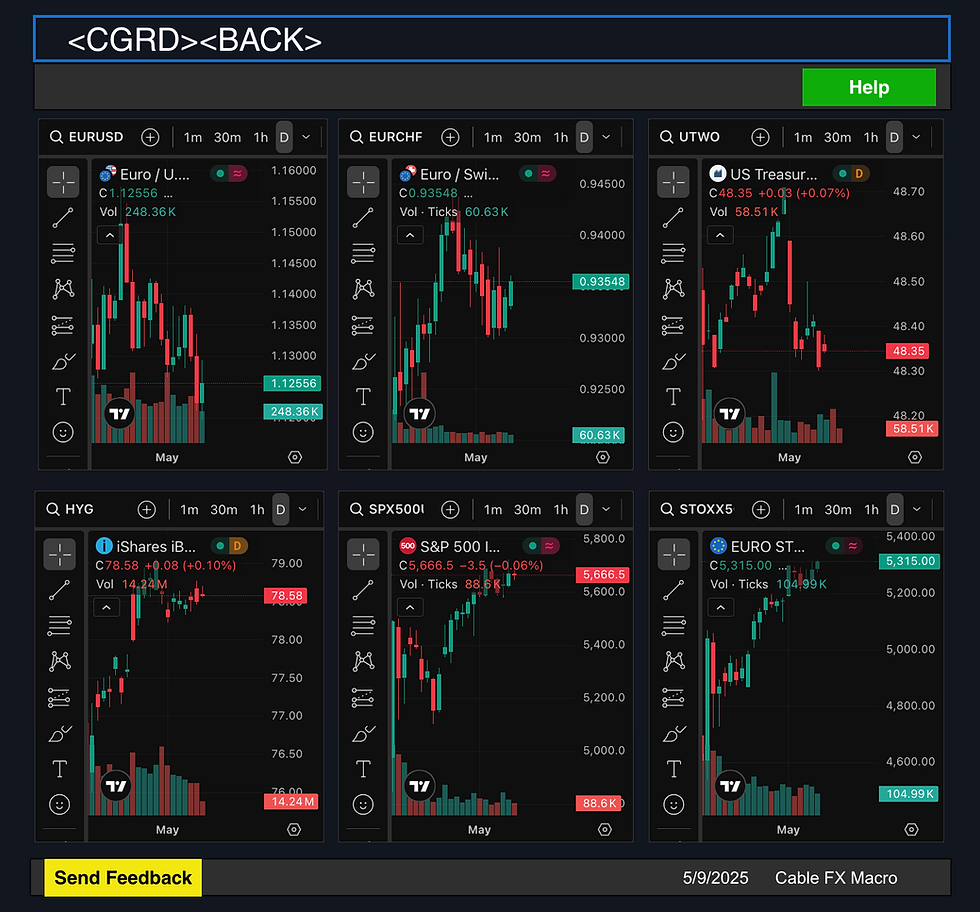This screenshot has height=912, width=980.
Task: Open the emoji picker in UTWO chart
Action: click(673, 432)
